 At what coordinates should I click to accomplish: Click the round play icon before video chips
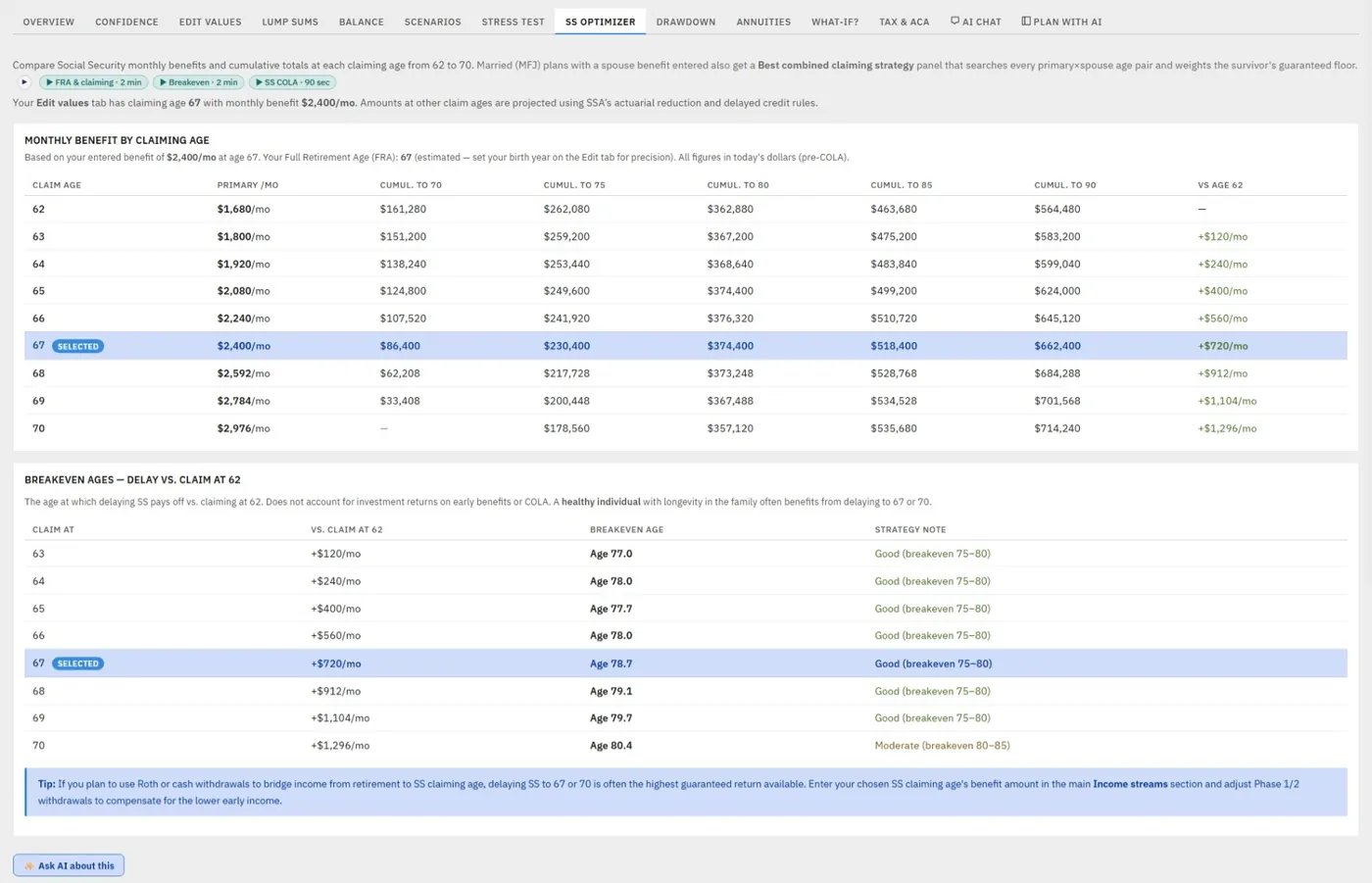pyautogui.click(x=24, y=82)
